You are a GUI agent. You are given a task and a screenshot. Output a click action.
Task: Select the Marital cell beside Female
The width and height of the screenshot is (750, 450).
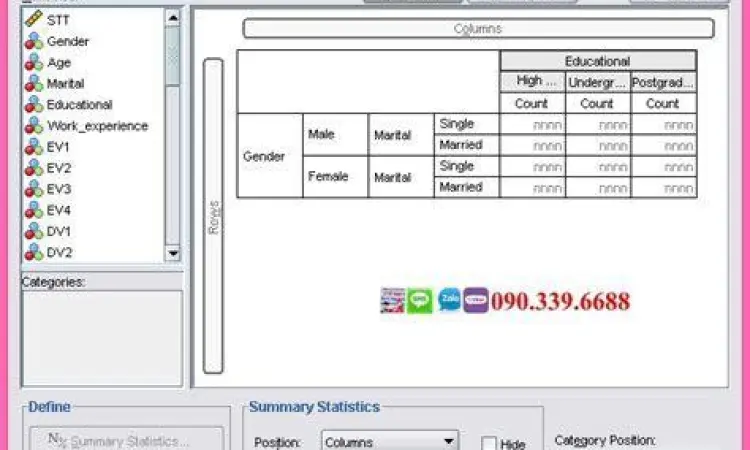(401, 177)
